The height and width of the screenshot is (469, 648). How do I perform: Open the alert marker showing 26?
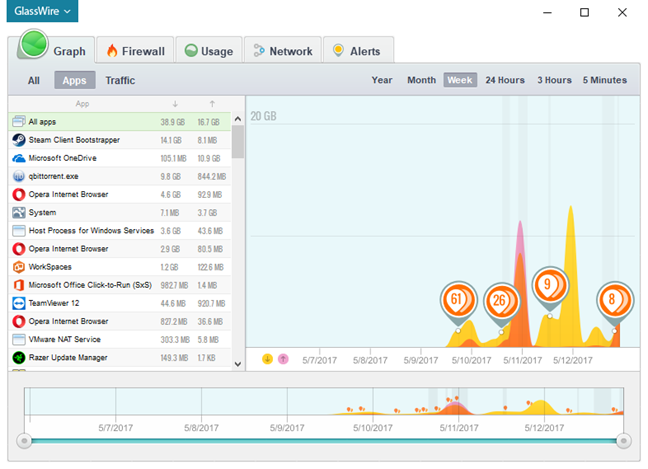(501, 304)
